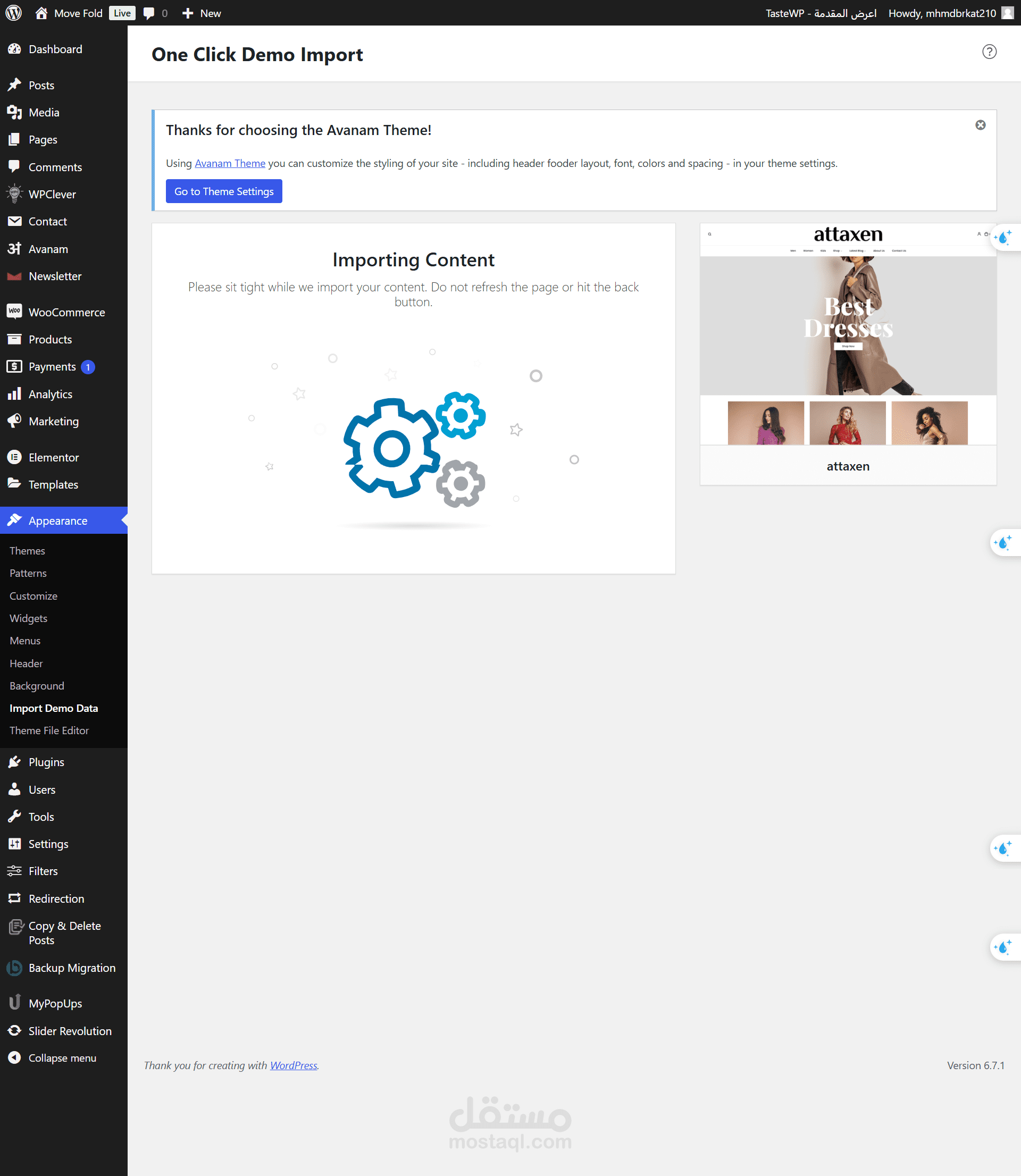Open the comments bubble in admin bar
1021x1176 pixels.
(149, 13)
